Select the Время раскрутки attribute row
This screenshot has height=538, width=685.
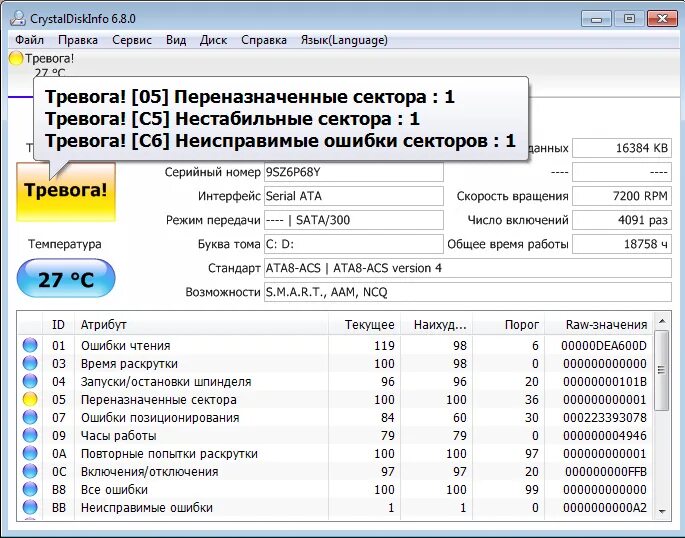click(336, 363)
